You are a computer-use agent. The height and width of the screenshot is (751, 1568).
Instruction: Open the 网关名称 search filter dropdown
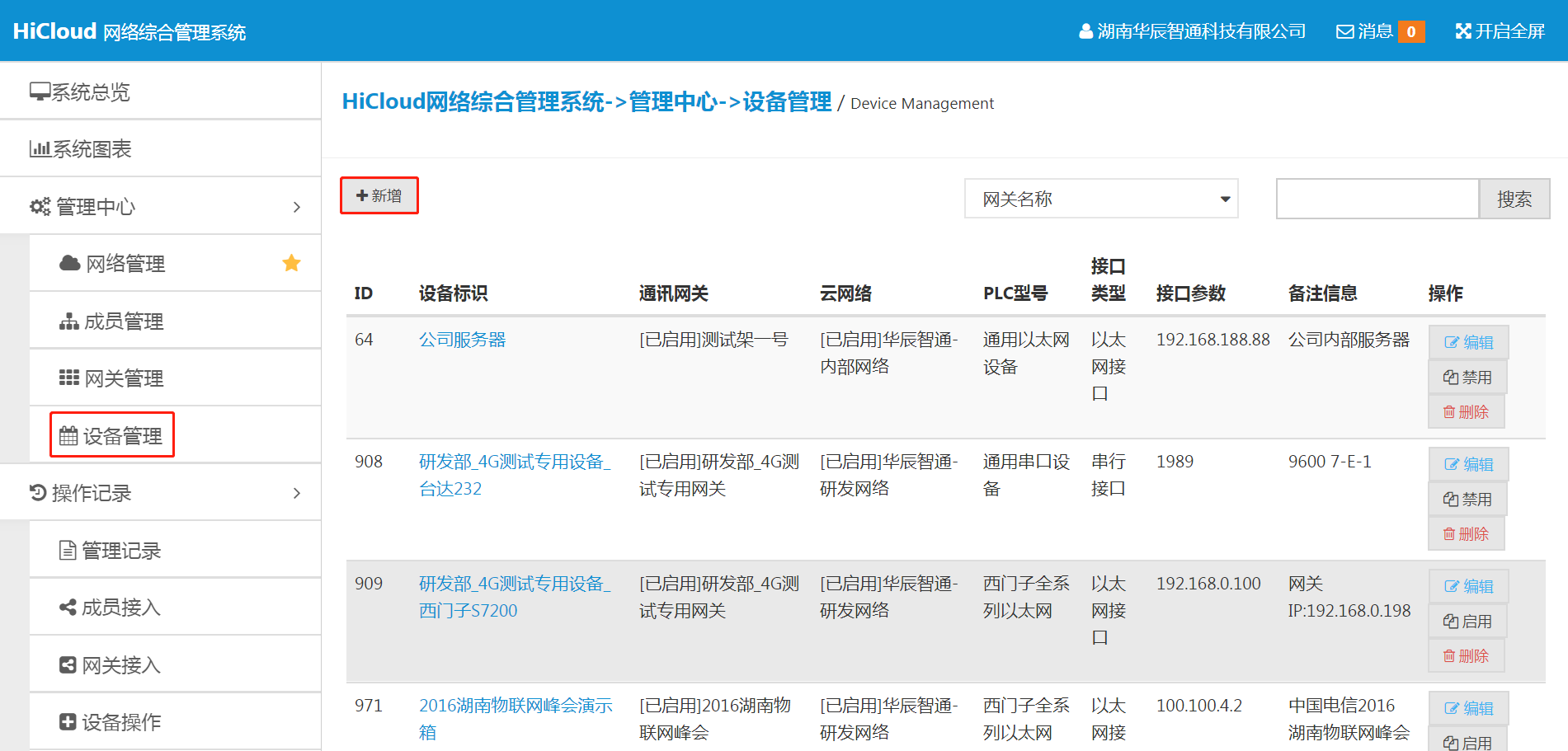1100,198
